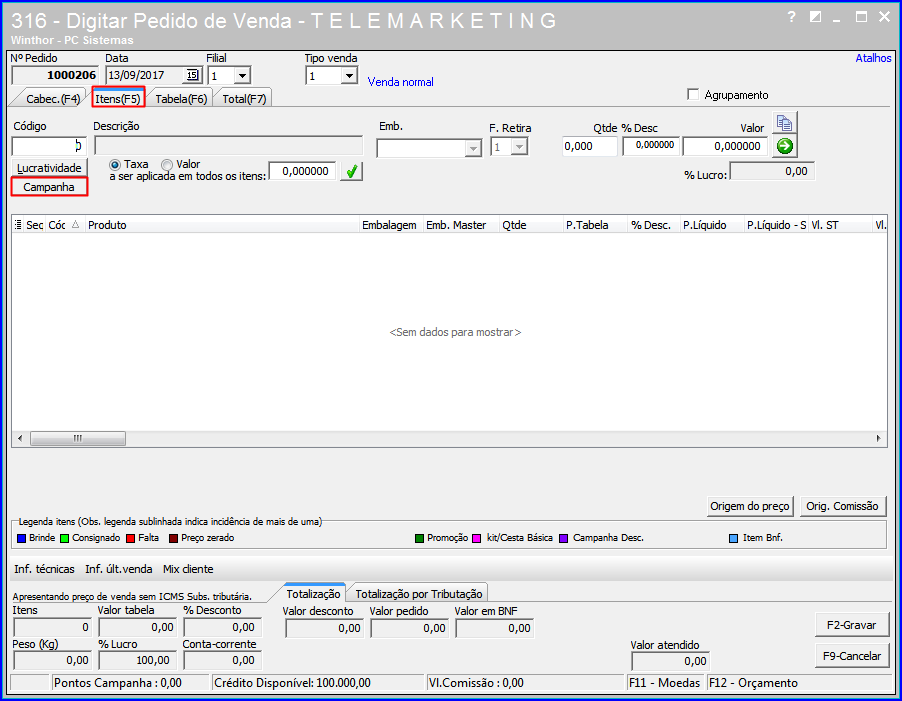Click the Lucratividade button
The height and width of the screenshot is (701, 902).
click(x=49, y=168)
